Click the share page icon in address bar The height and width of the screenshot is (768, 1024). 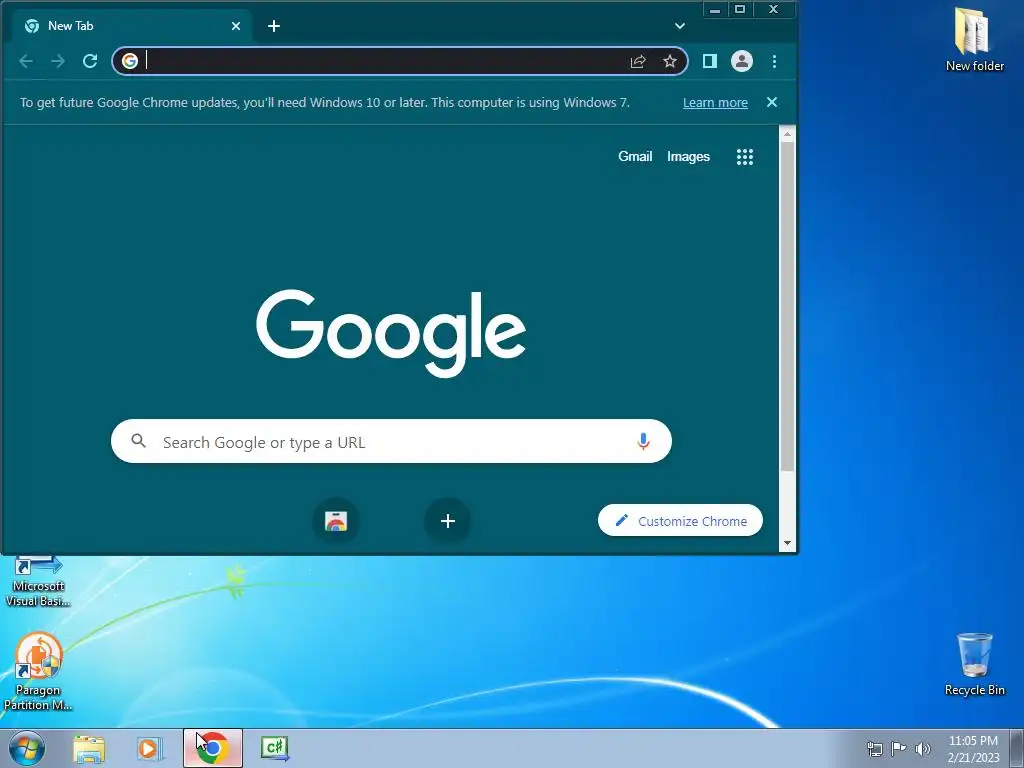point(638,61)
